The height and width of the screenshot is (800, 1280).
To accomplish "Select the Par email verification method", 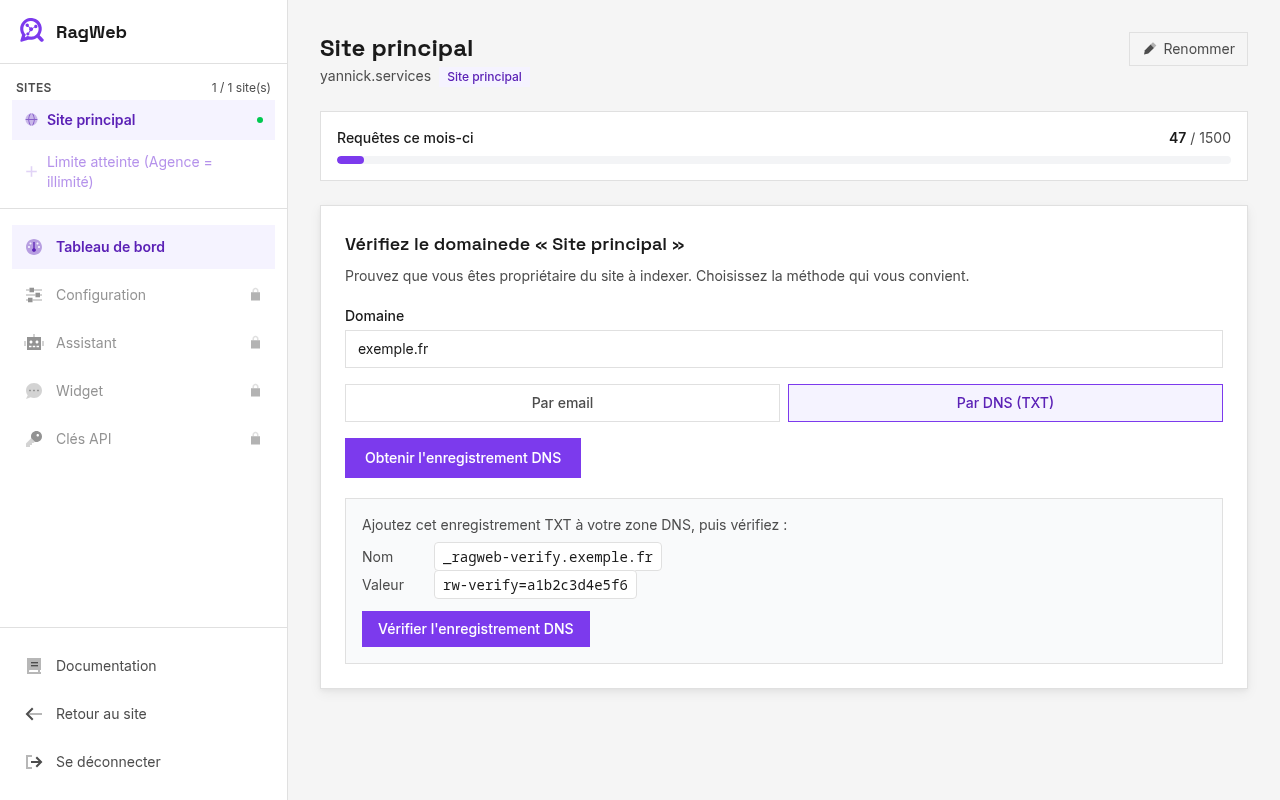I will coord(562,403).
